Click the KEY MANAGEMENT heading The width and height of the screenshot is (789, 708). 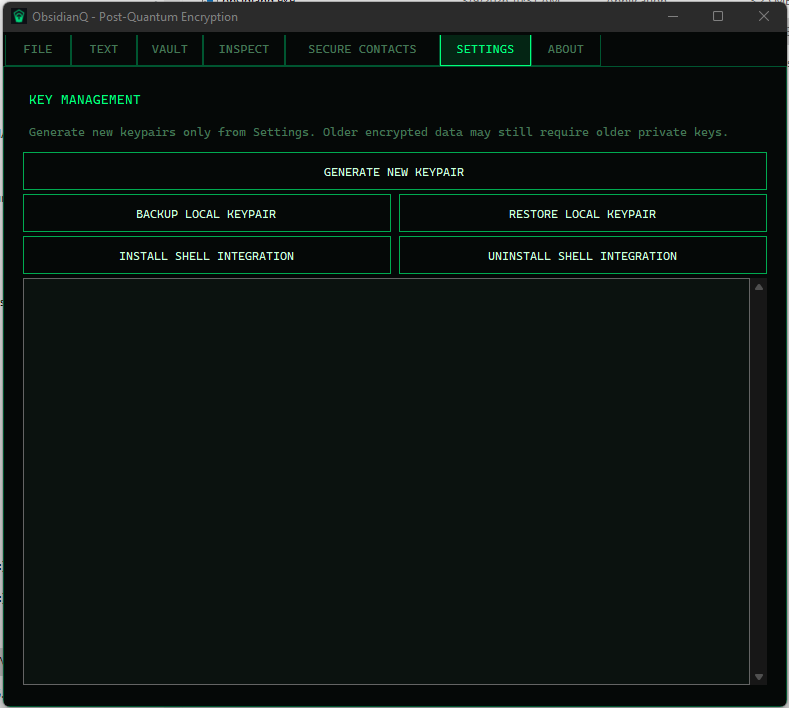point(85,100)
